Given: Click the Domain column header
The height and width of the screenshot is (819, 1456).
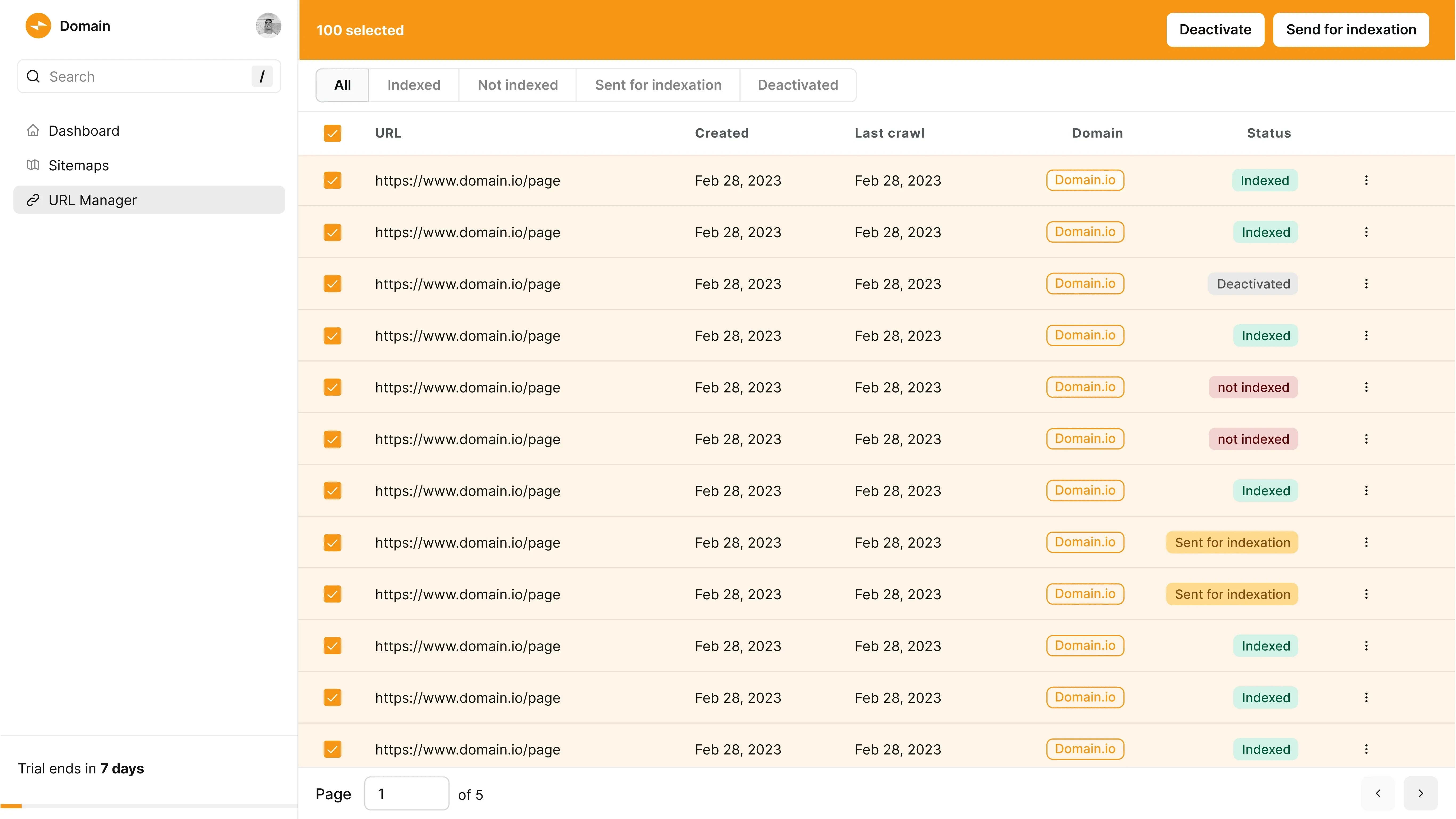Looking at the screenshot, I should (x=1098, y=134).
